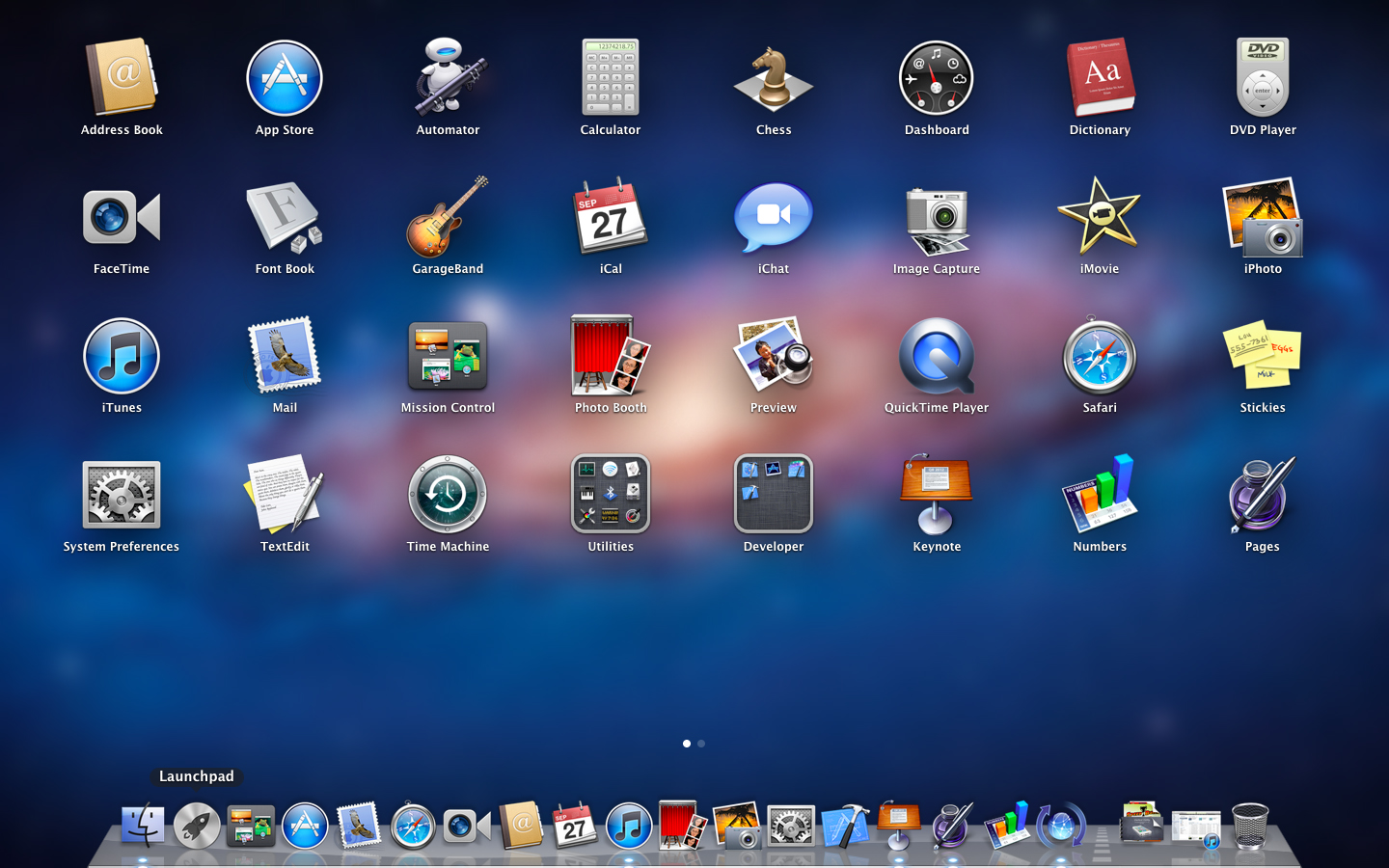Open Mail in the Launchpad grid
Viewport: 1389px width, 868px height.
click(285, 356)
